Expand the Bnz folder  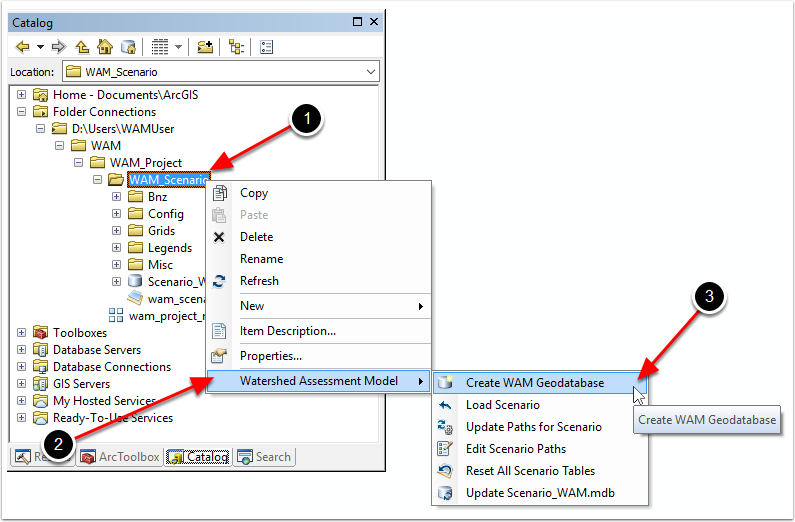coord(116,197)
